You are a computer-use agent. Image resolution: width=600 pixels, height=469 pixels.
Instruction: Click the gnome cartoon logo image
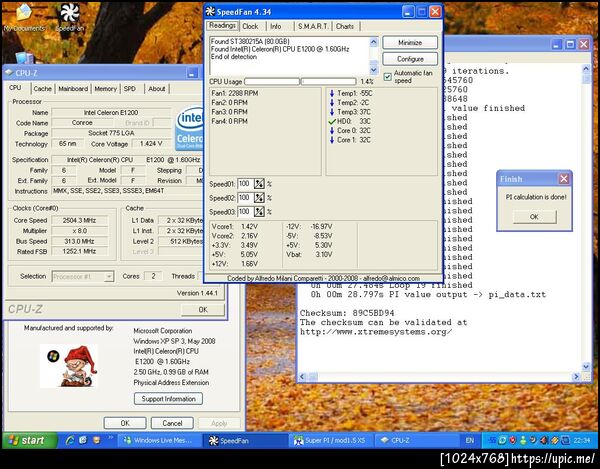click(x=69, y=366)
